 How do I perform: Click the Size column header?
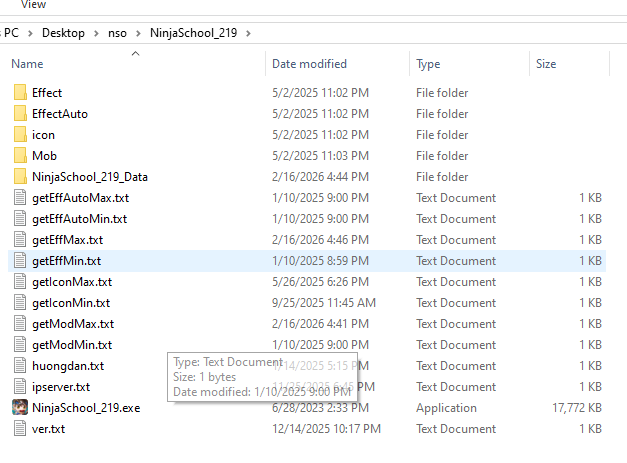[546, 64]
